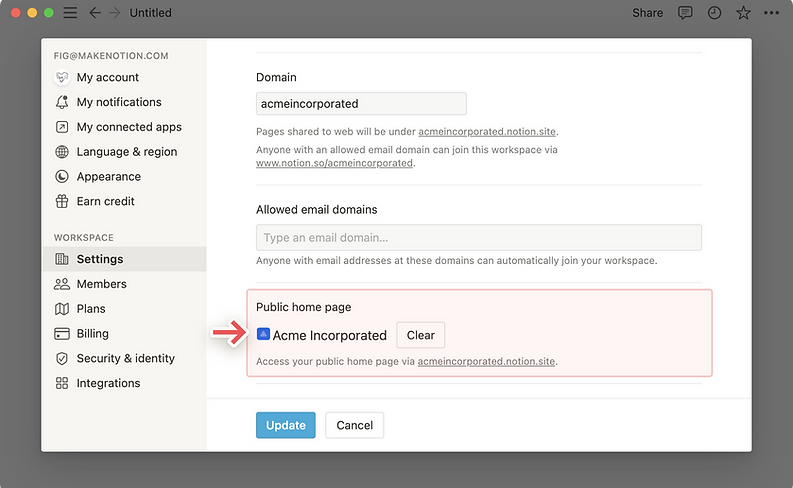The height and width of the screenshot is (488, 793).
Task: Select Language & region settings
Action: tap(126, 152)
